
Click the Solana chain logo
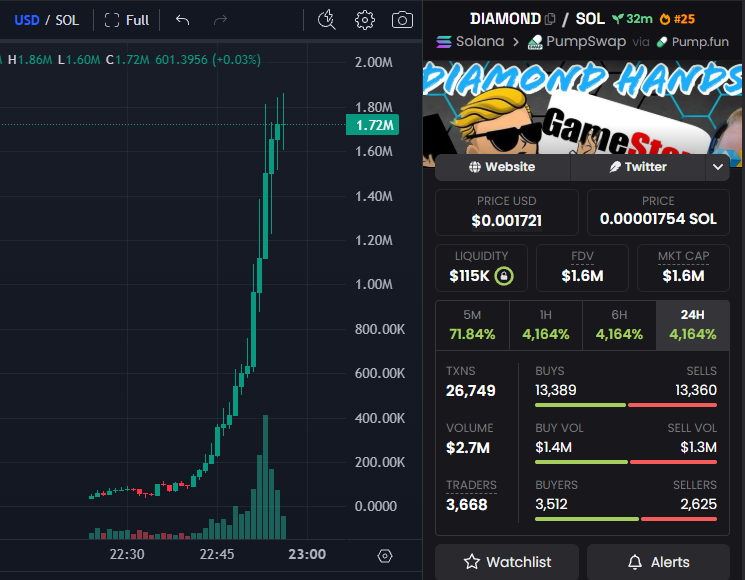[444, 42]
